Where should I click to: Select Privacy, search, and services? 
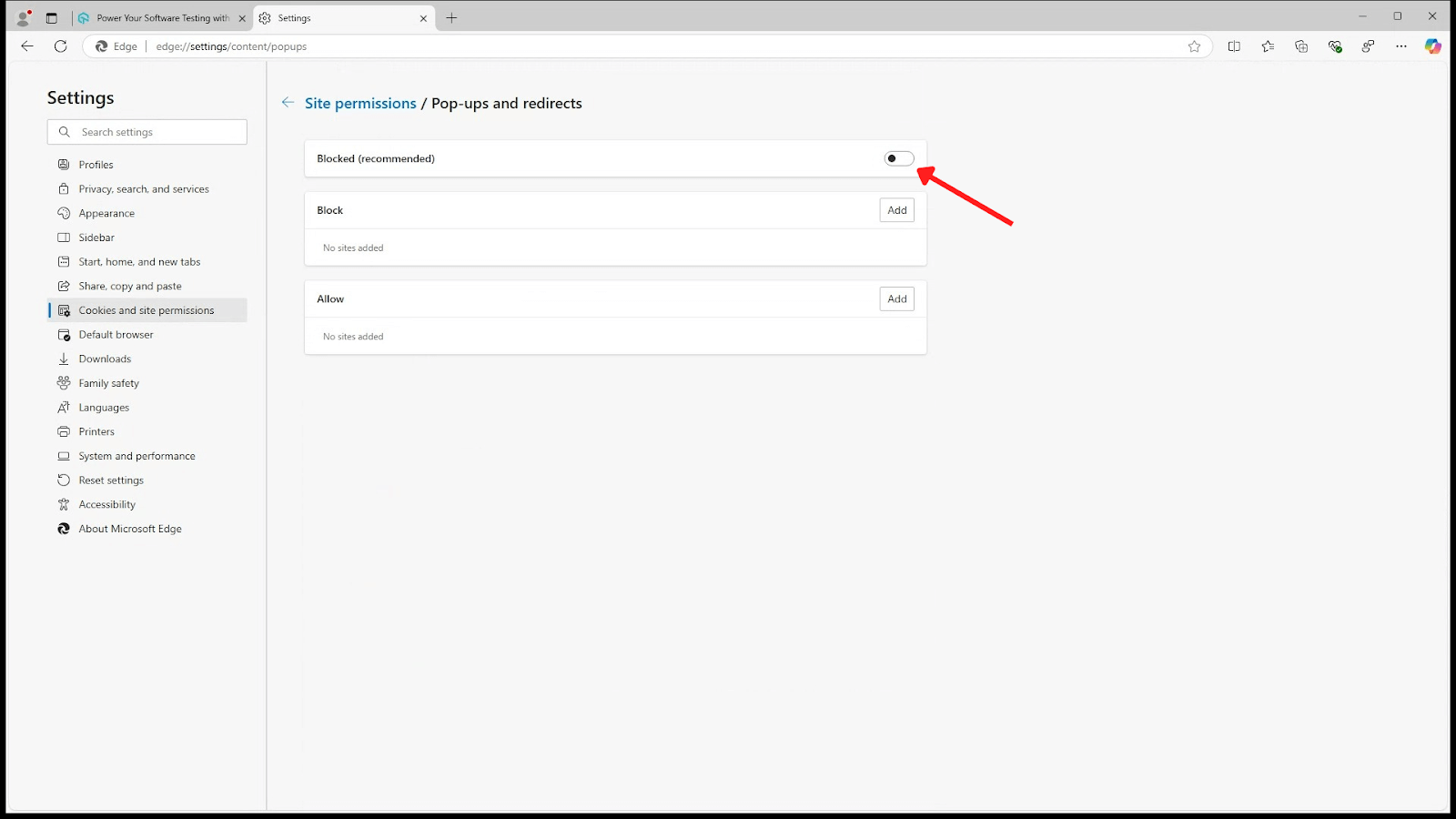coord(144,189)
